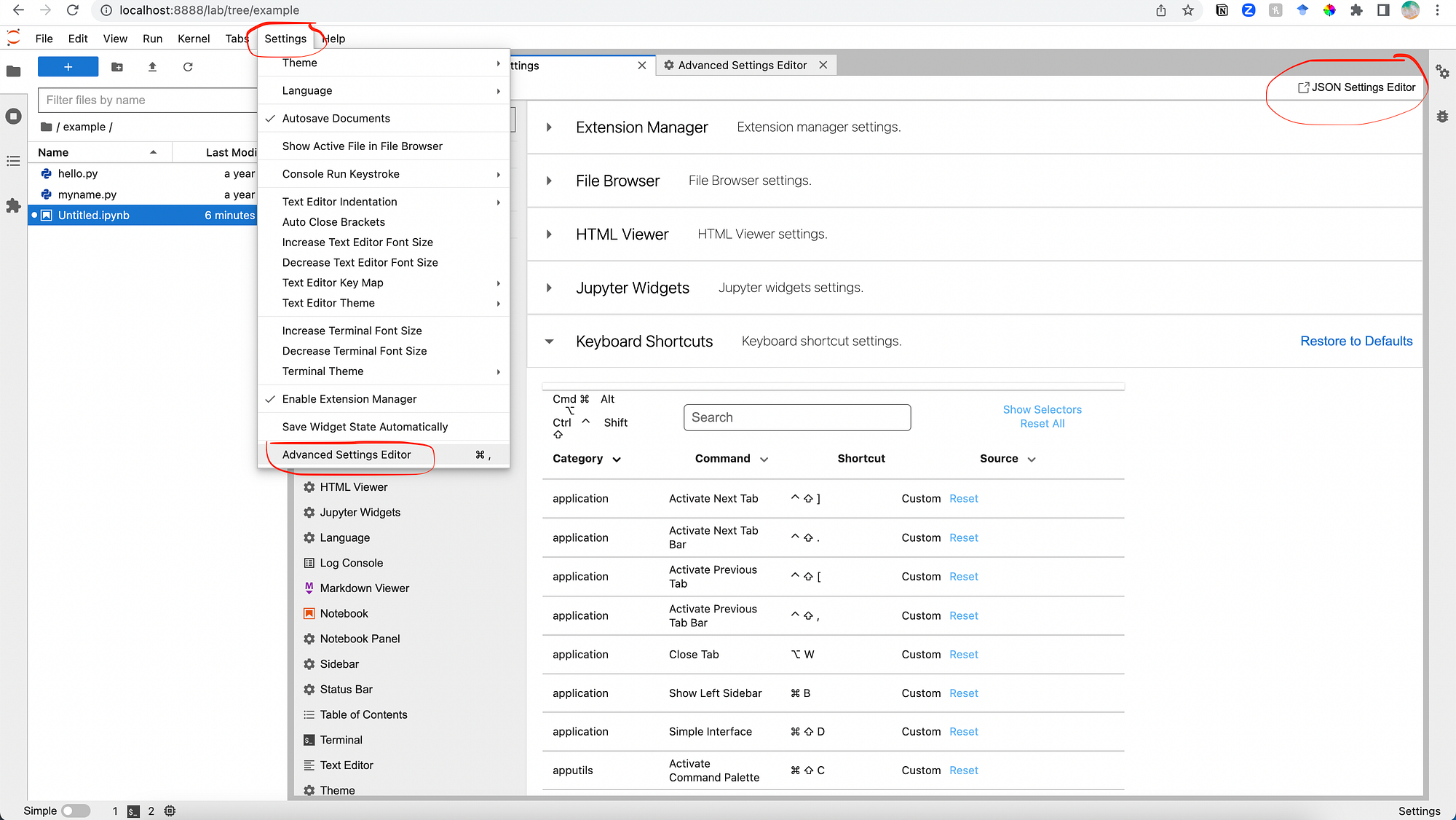The width and height of the screenshot is (1456, 820).
Task: Open the running terminals and kernels sidebar icon
Action: pyautogui.click(x=13, y=117)
